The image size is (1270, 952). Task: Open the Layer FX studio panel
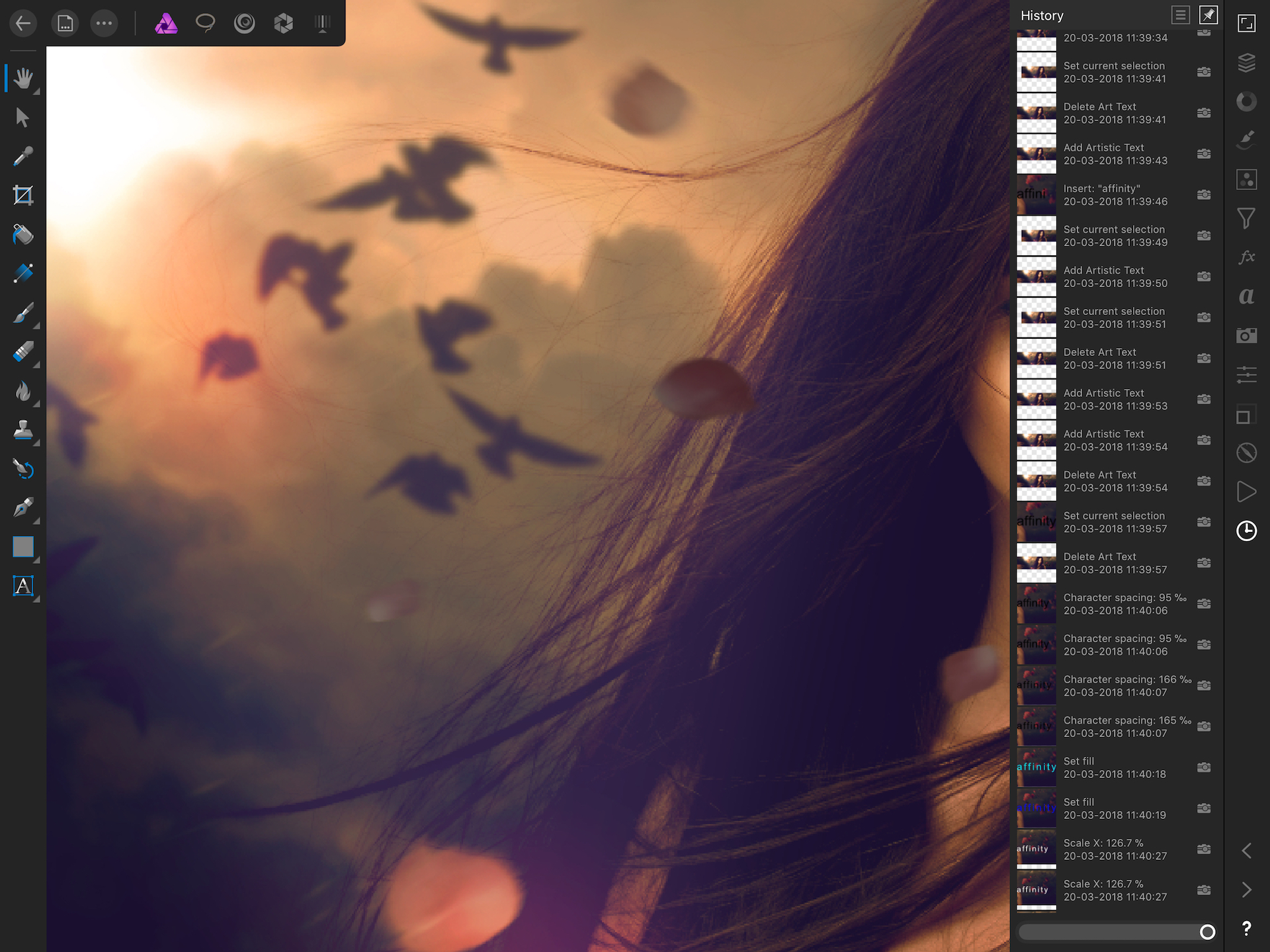[1246, 258]
